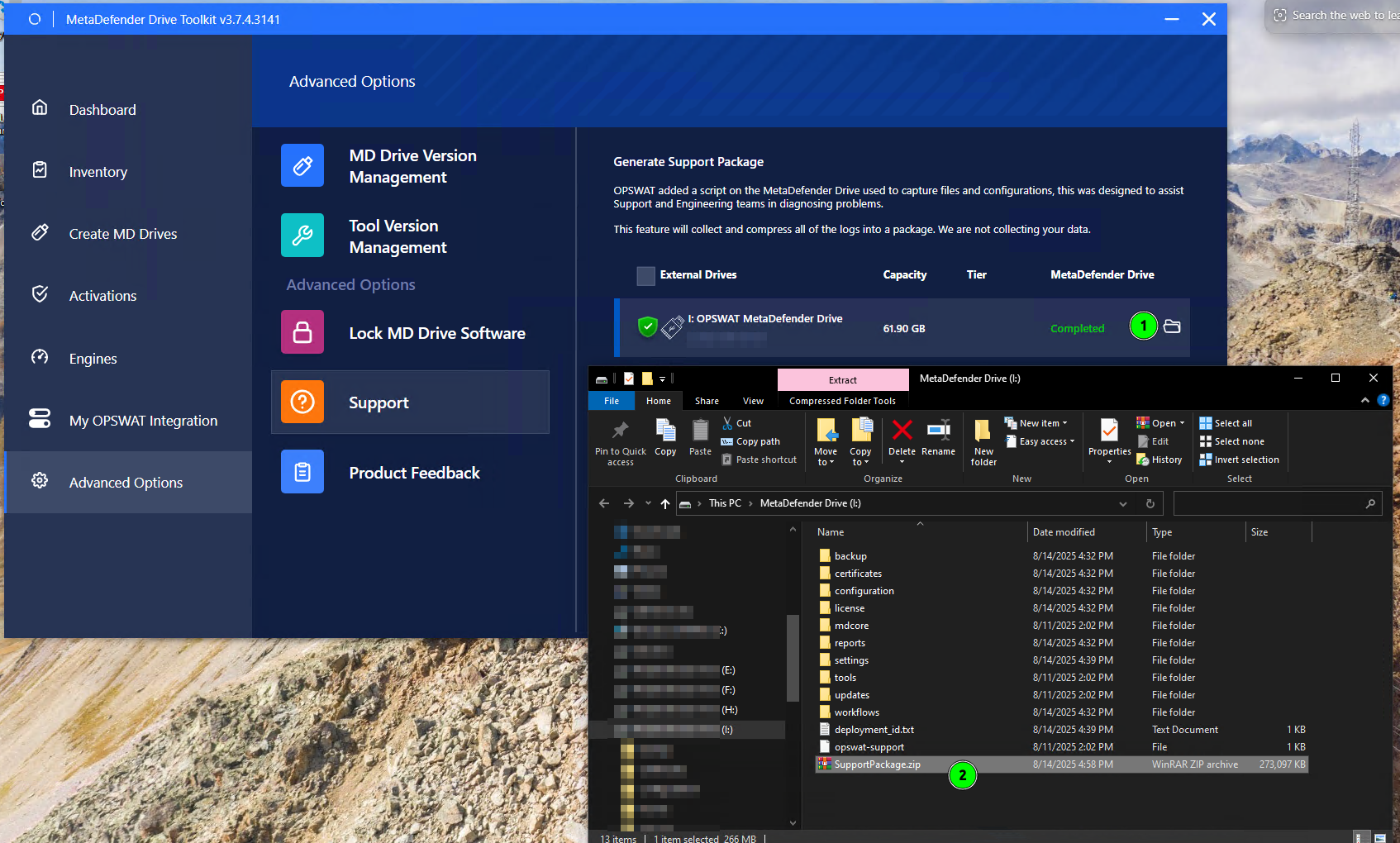
Task: Click Paste in Explorer ribbon
Action: 700,438
